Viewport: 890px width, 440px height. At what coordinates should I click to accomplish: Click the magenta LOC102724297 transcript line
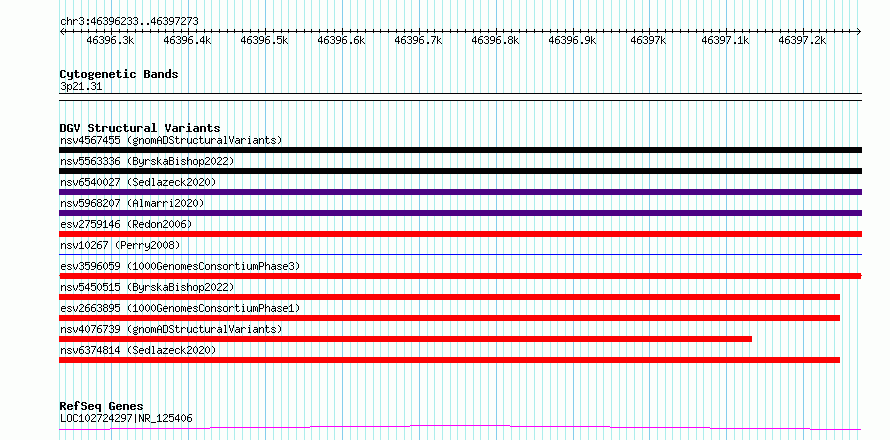coord(460,427)
